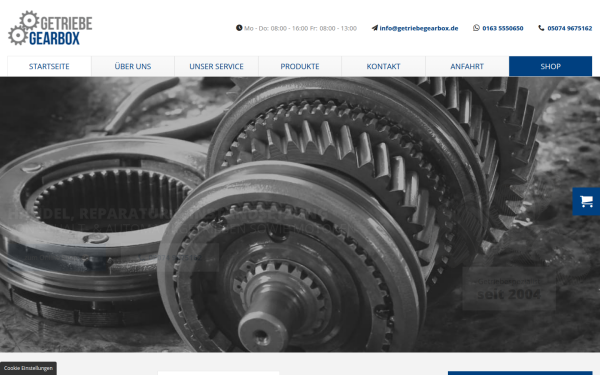
Task: Click the paper plane email icon
Action: pyautogui.click(x=375, y=28)
